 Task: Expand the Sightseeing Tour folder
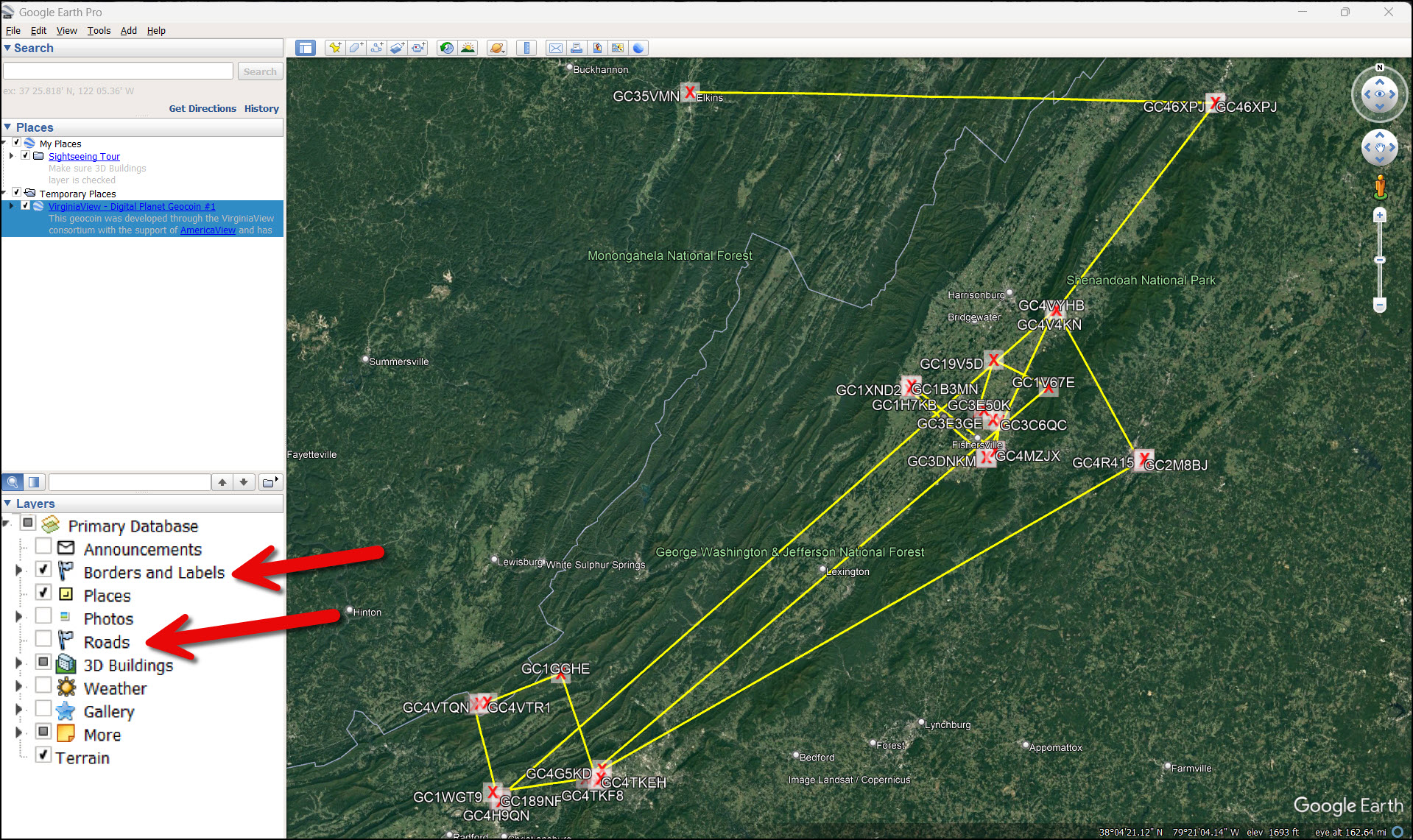11,155
